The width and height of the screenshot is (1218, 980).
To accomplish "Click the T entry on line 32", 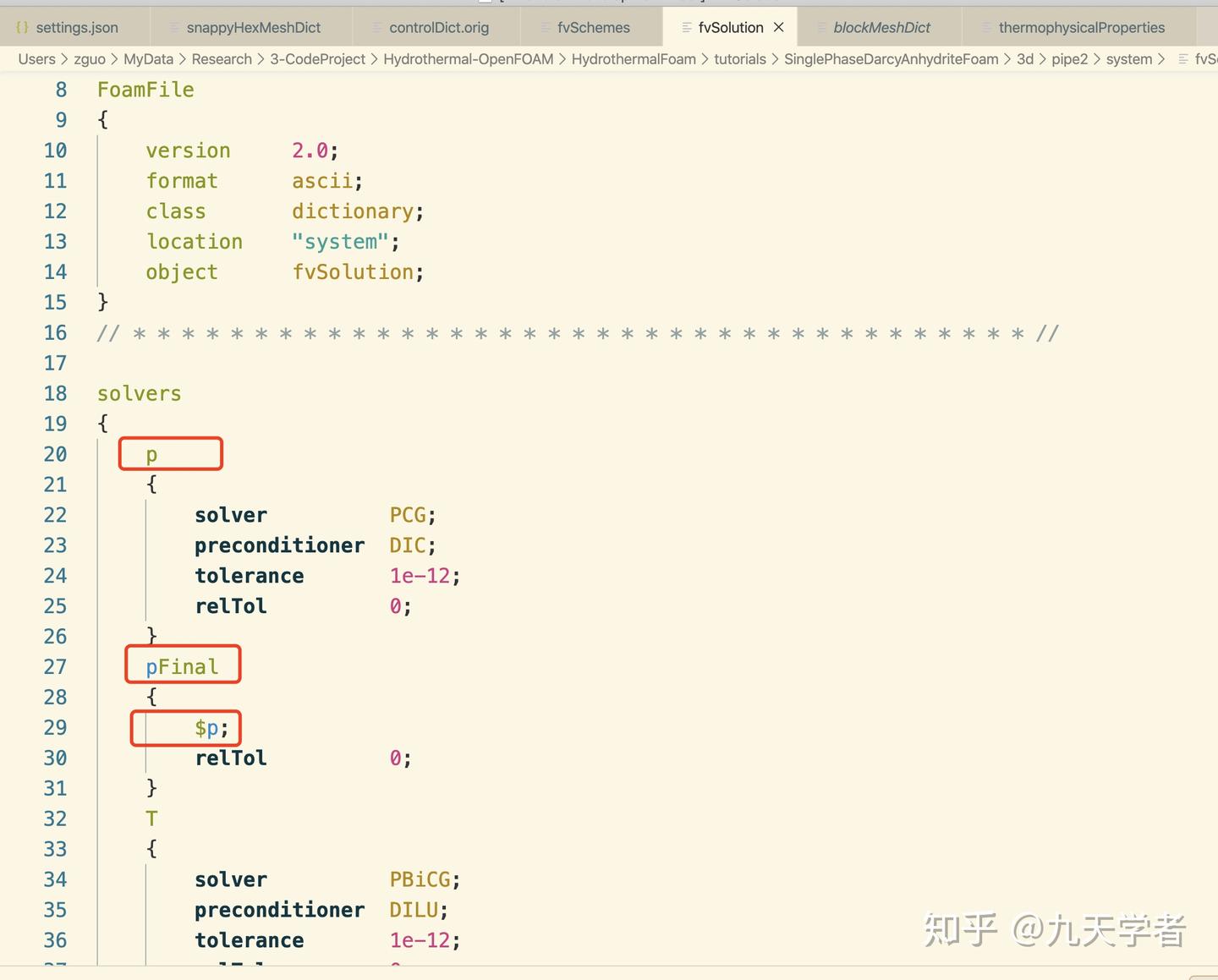I will (x=151, y=818).
